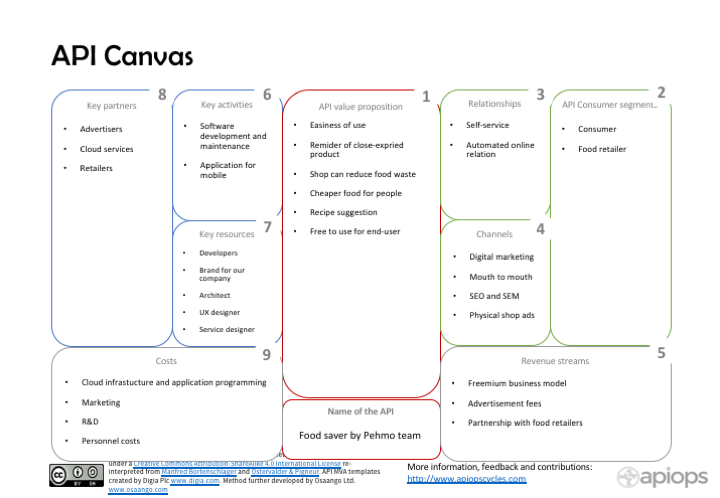Viewport: 720px width, 498px height.
Task: Click Remider of close-expried product text
Action: coord(356,149)
